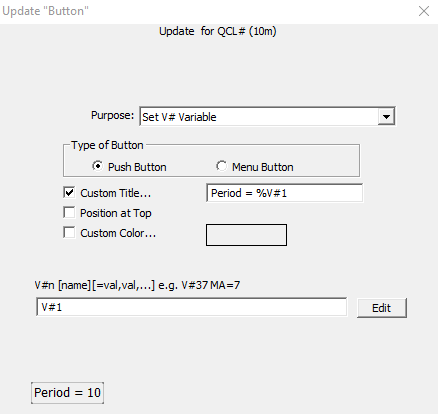Click the "Period = 10" preview button
This screenshot has width=438, height=414.
(67, 393)
